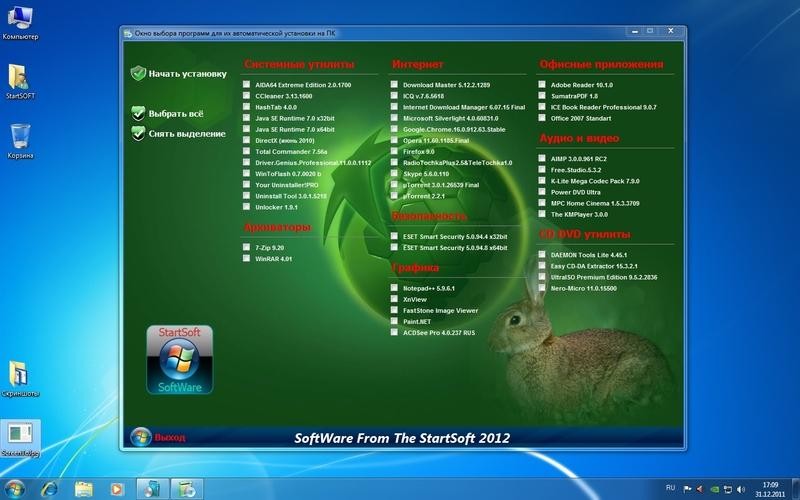The width and height of the screenshot is (800, 500).
Task: Switch to the installer window taskbar button
Action: [186, 489]
